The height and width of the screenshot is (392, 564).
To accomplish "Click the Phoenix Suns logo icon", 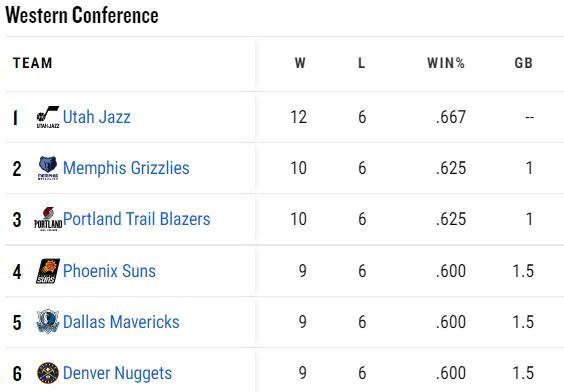I will [x=48, y=271].
